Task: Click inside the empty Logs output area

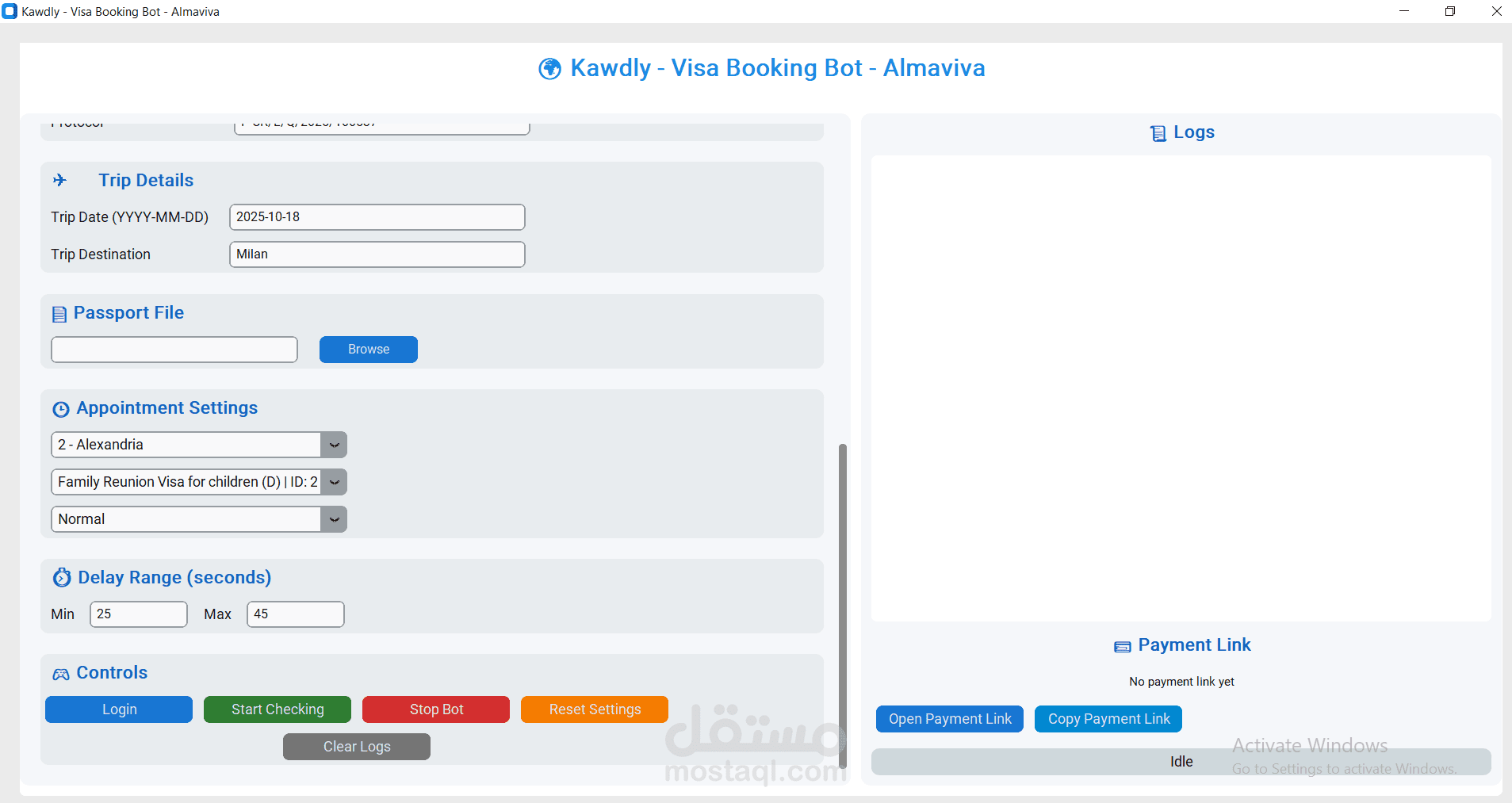Action: (1181, 388)
